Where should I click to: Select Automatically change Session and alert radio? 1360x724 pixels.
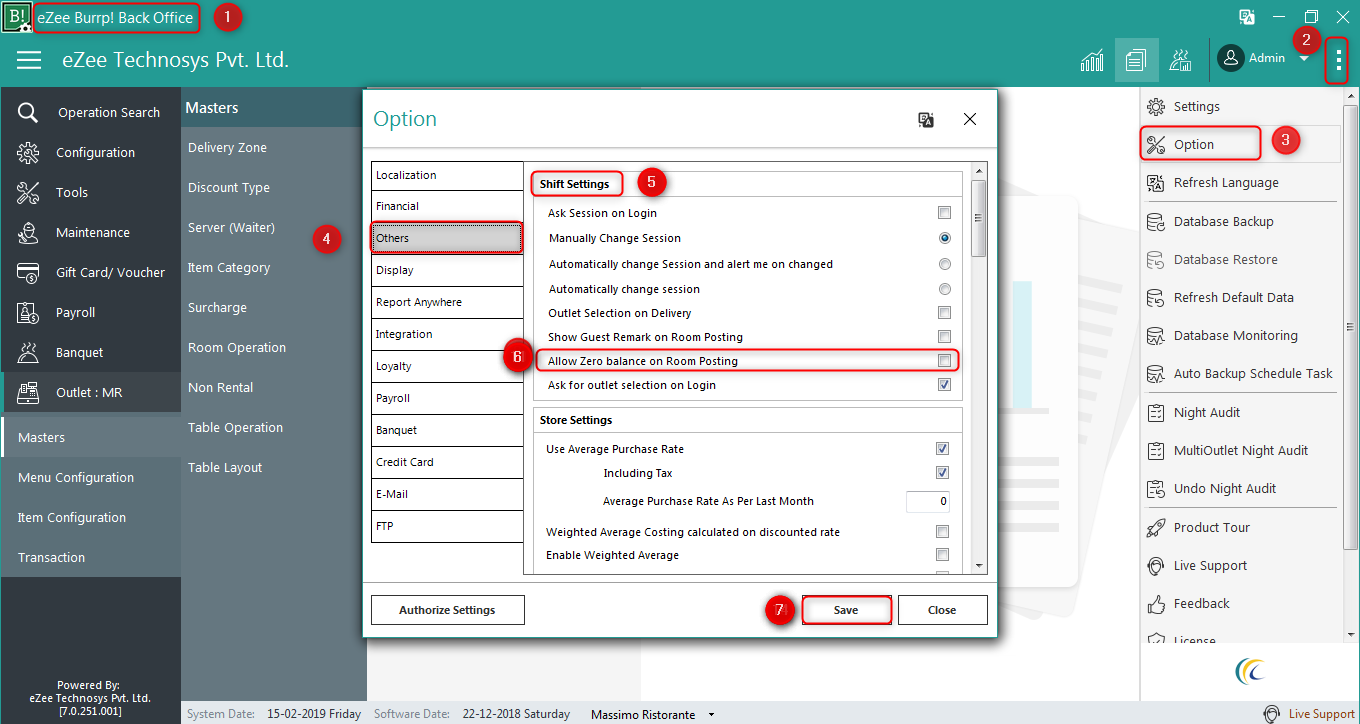coord(944,264)
